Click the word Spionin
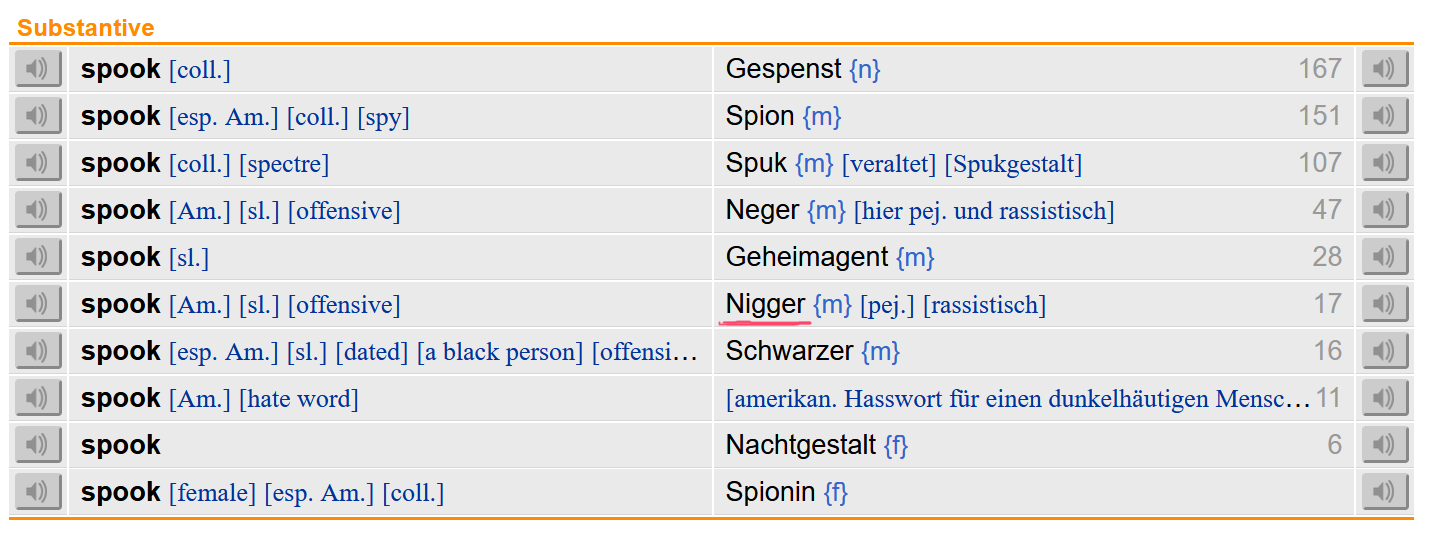Screen dimensions: 1440x543 click(771, 492)
